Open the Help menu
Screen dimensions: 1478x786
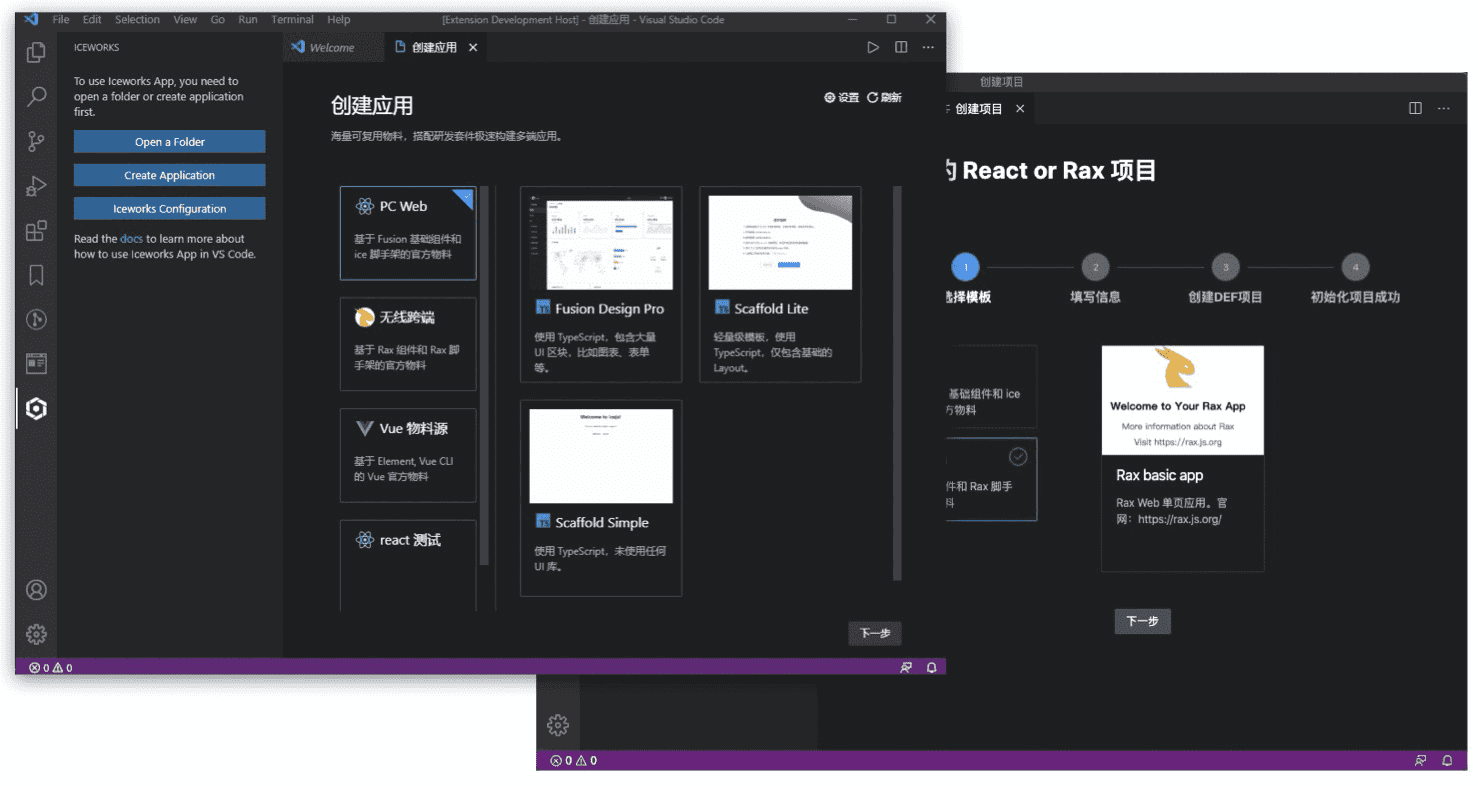click(339, 19)
